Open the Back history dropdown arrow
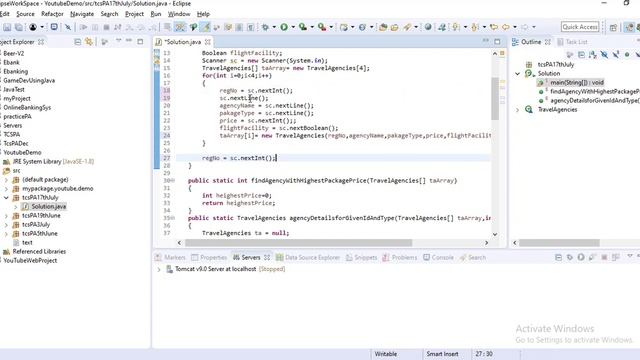This screenshot has width=640, height=360. click(x=515, y=27)
